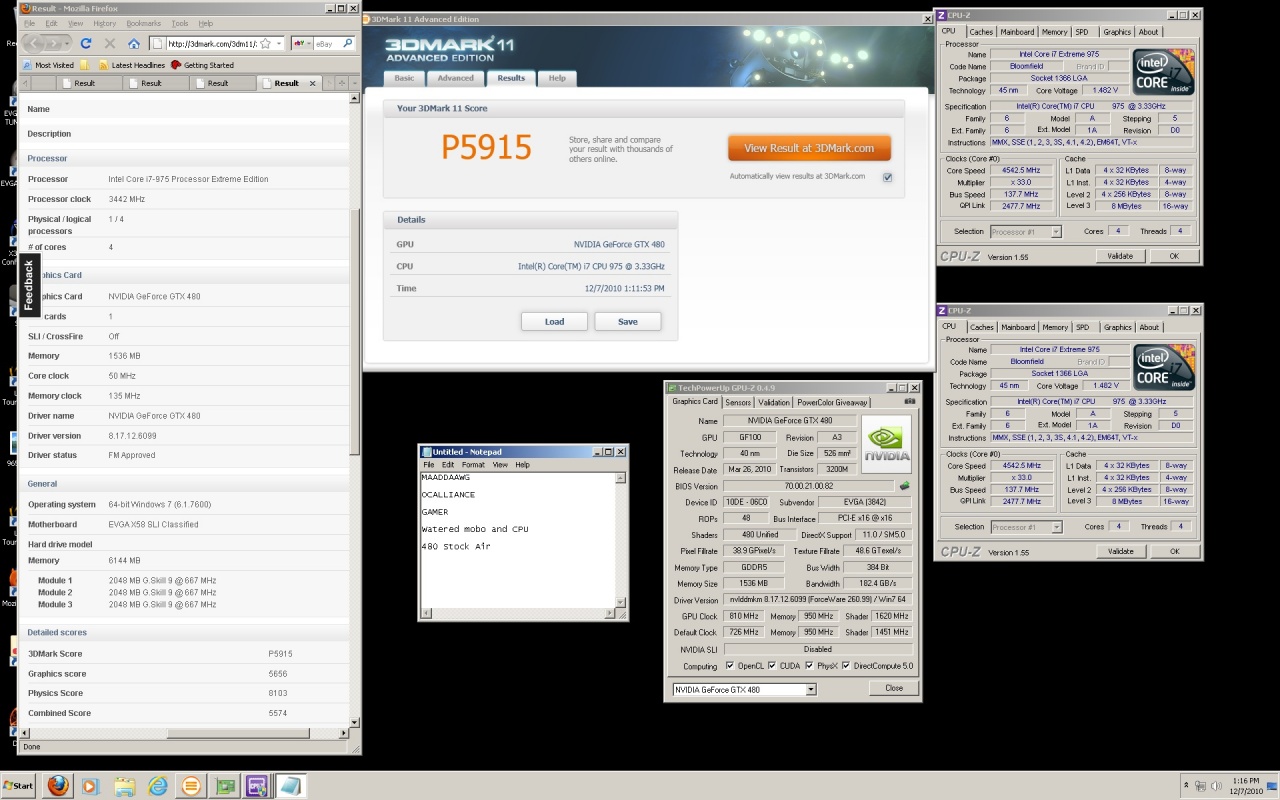Image resolution: width=1280 pixels, height=800 pixels.
Task: Uncheck automatically view results at 3DMark.com
Action: (887, 177)
